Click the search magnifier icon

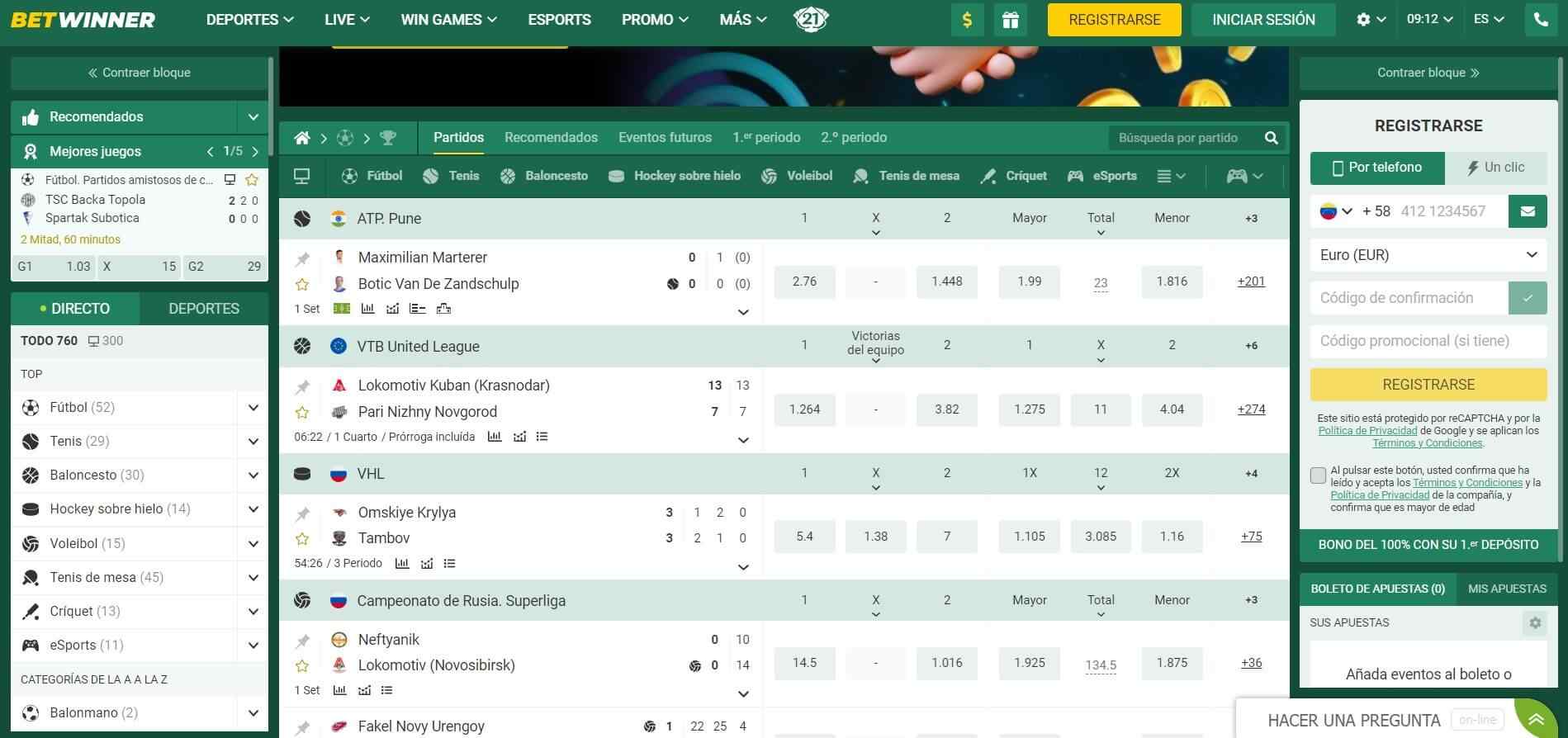(x=1272, y=138)
